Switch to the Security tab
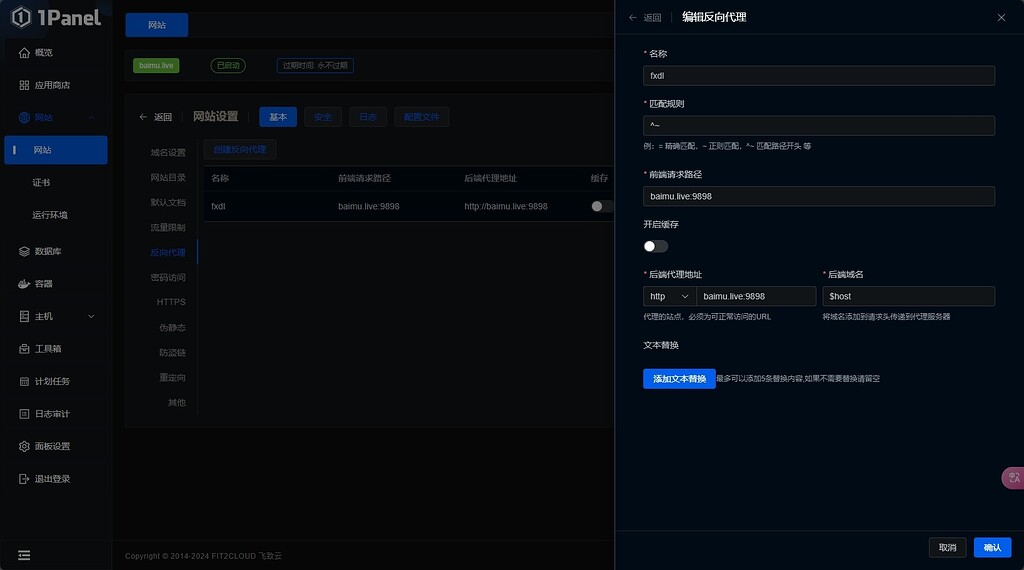 pyautogui.click(x=322, y=117)
